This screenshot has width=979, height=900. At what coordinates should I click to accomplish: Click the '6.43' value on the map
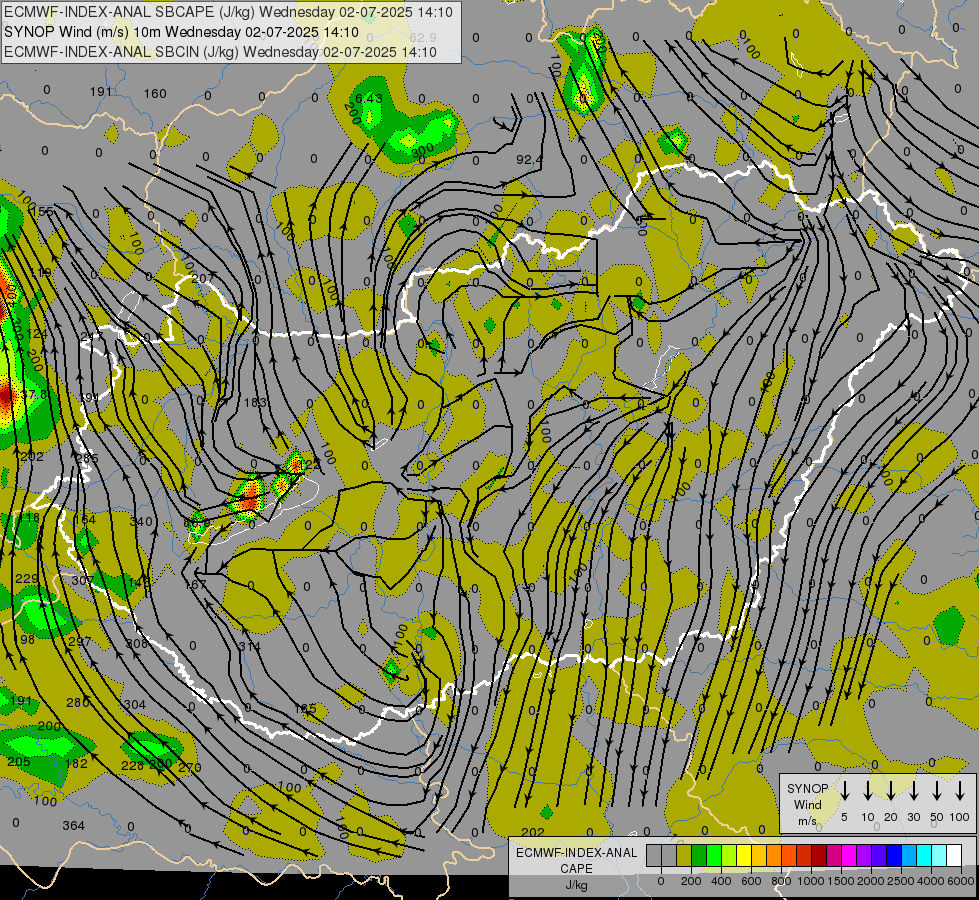point(368,98)
